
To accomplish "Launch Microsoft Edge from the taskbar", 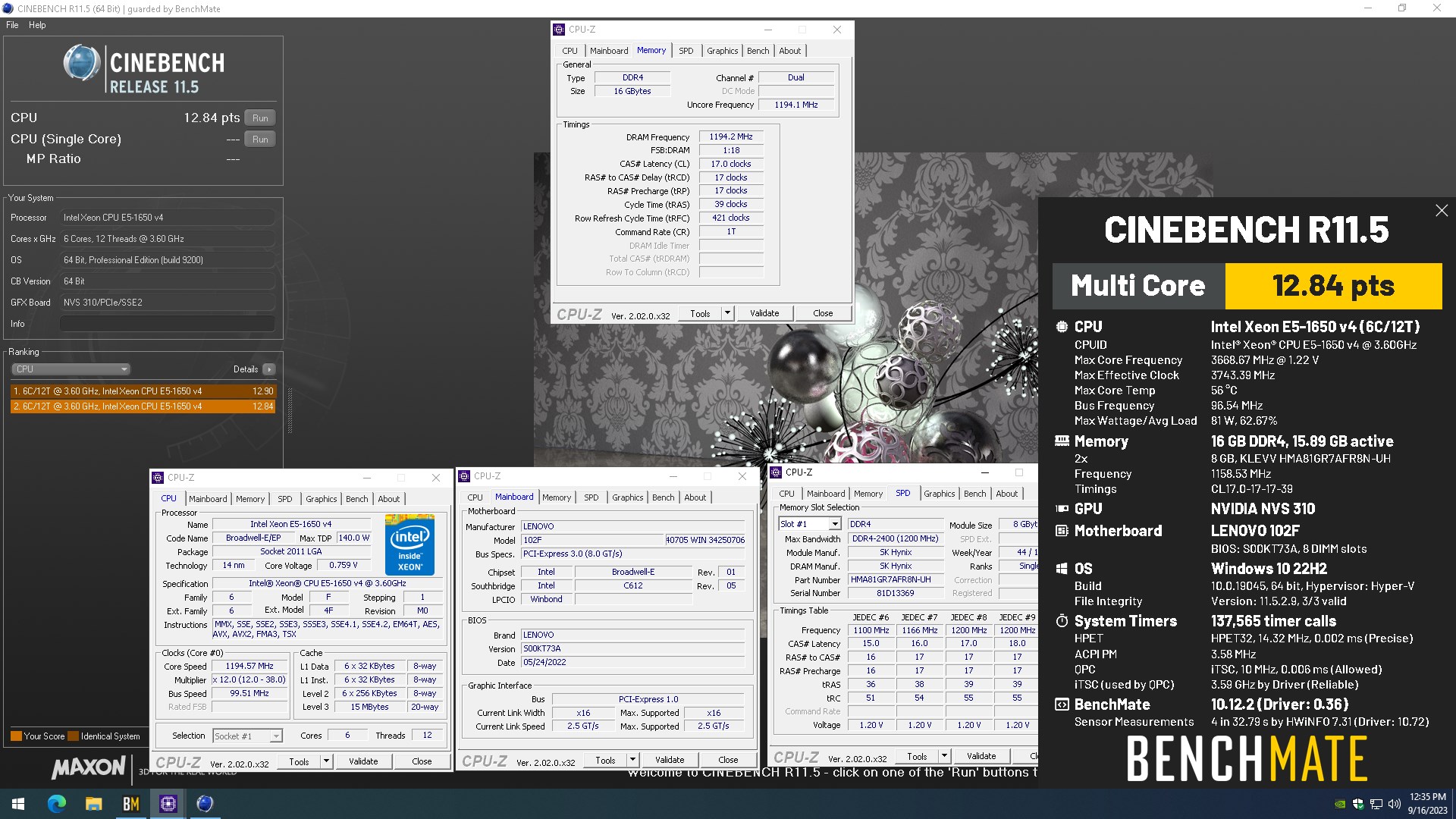I will coord(57,804).
